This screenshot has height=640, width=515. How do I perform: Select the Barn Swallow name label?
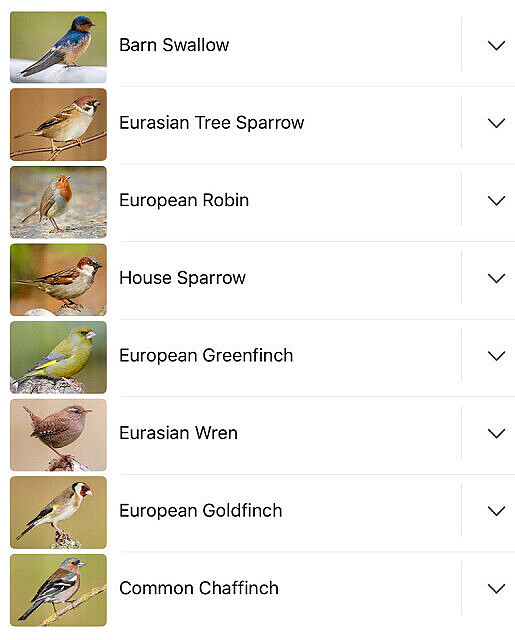[174, 45]
